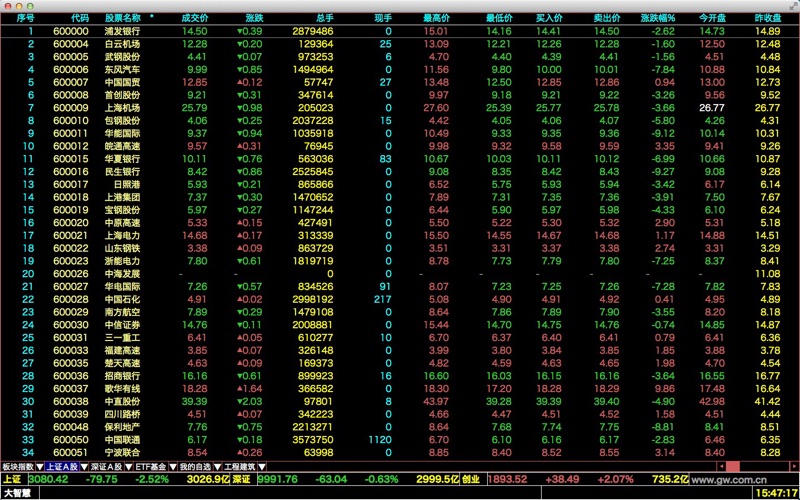800x500 pixels.
Task: Select the 宁波联合 stock name
Action: coord(122,452)
